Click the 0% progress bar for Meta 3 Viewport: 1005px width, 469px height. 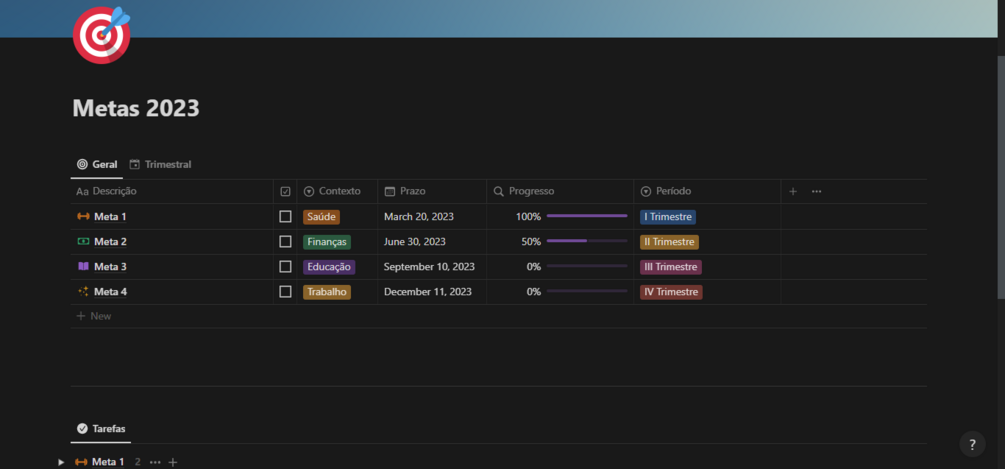[587, 267]
